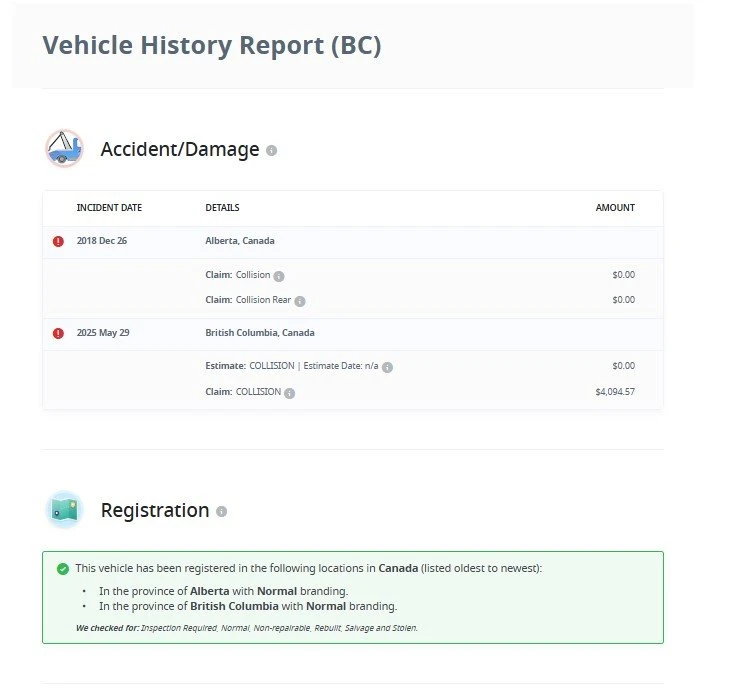Click the red alert icon for 2018 Dec 26
The image size is (735, 700).
(x=58, y=241)
